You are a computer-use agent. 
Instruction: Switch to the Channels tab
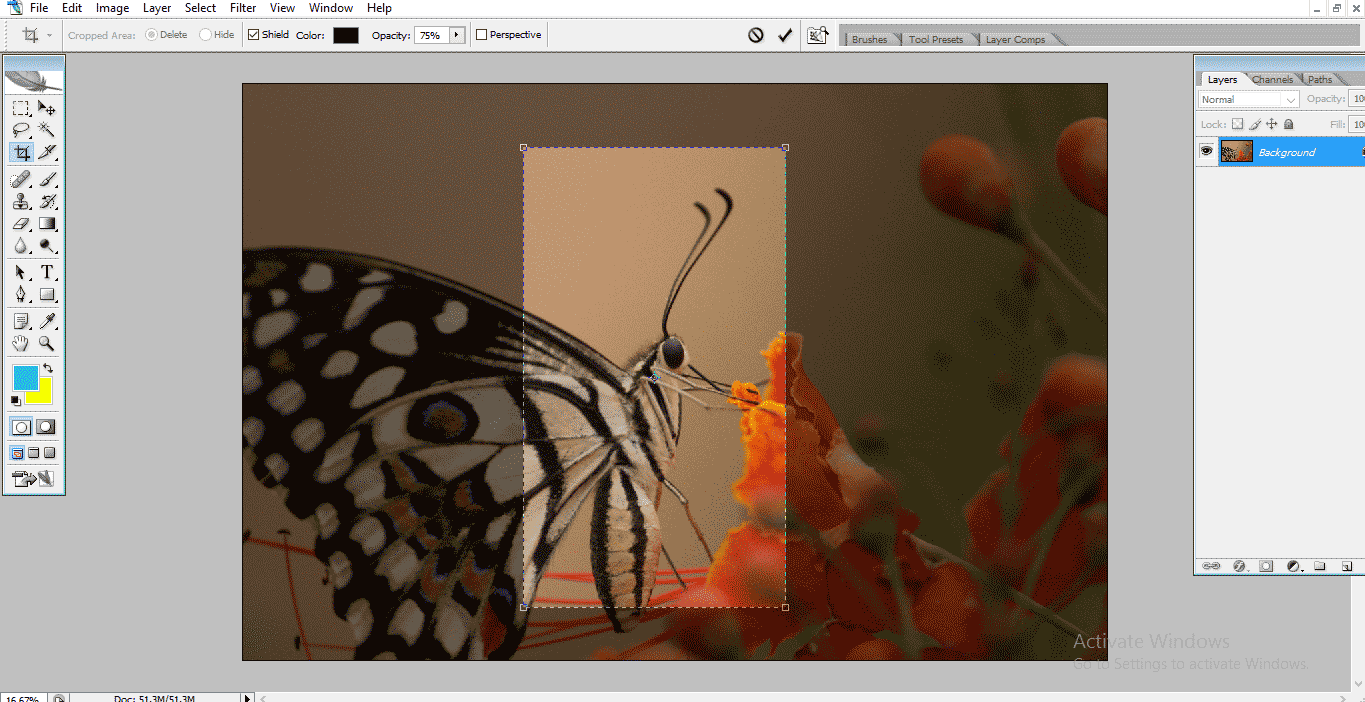point(1272,79)
